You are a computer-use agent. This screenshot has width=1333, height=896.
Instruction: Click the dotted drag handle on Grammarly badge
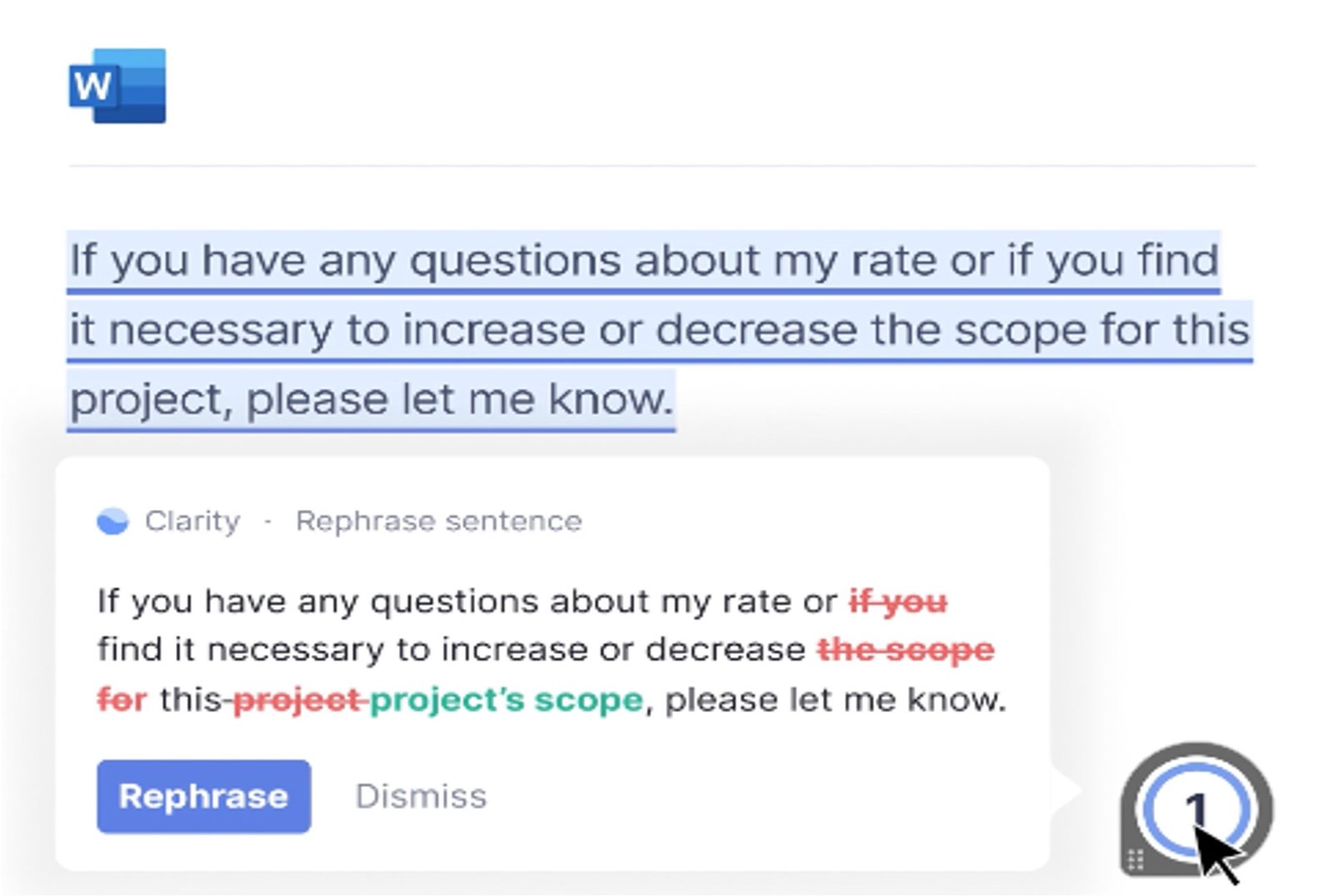1135,859
